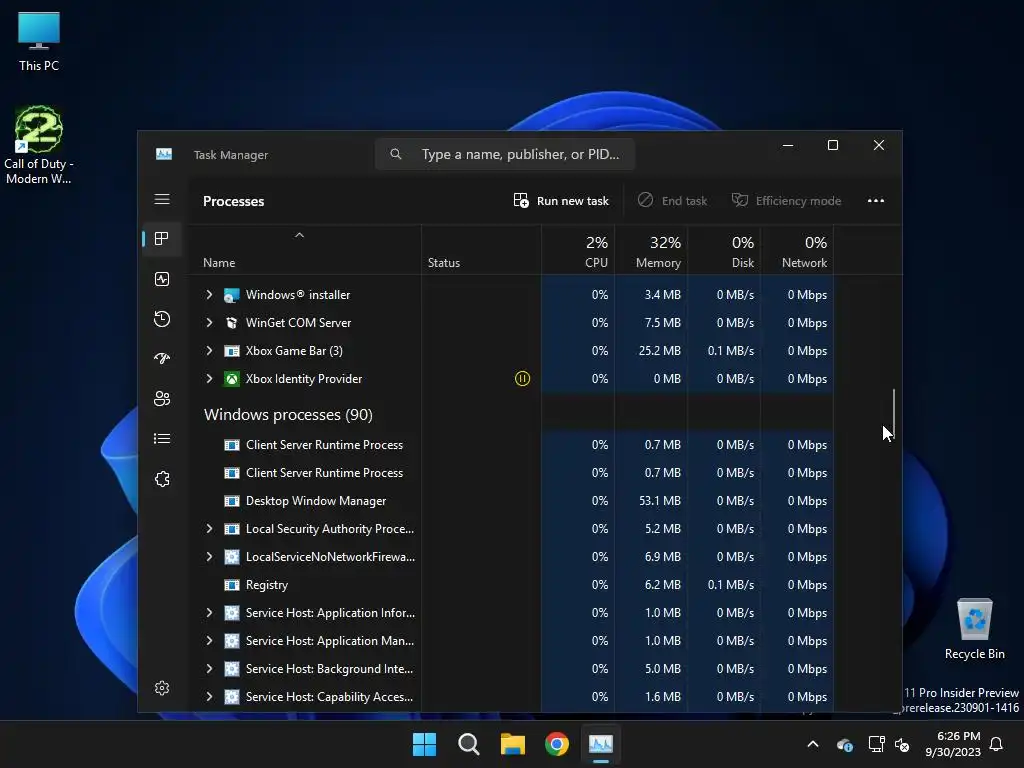The height and width of the screenshot is (768, 1024).
Task: Select the Desktop Window Manager process row
Action: pyautogui.click(x=511, y=501)
